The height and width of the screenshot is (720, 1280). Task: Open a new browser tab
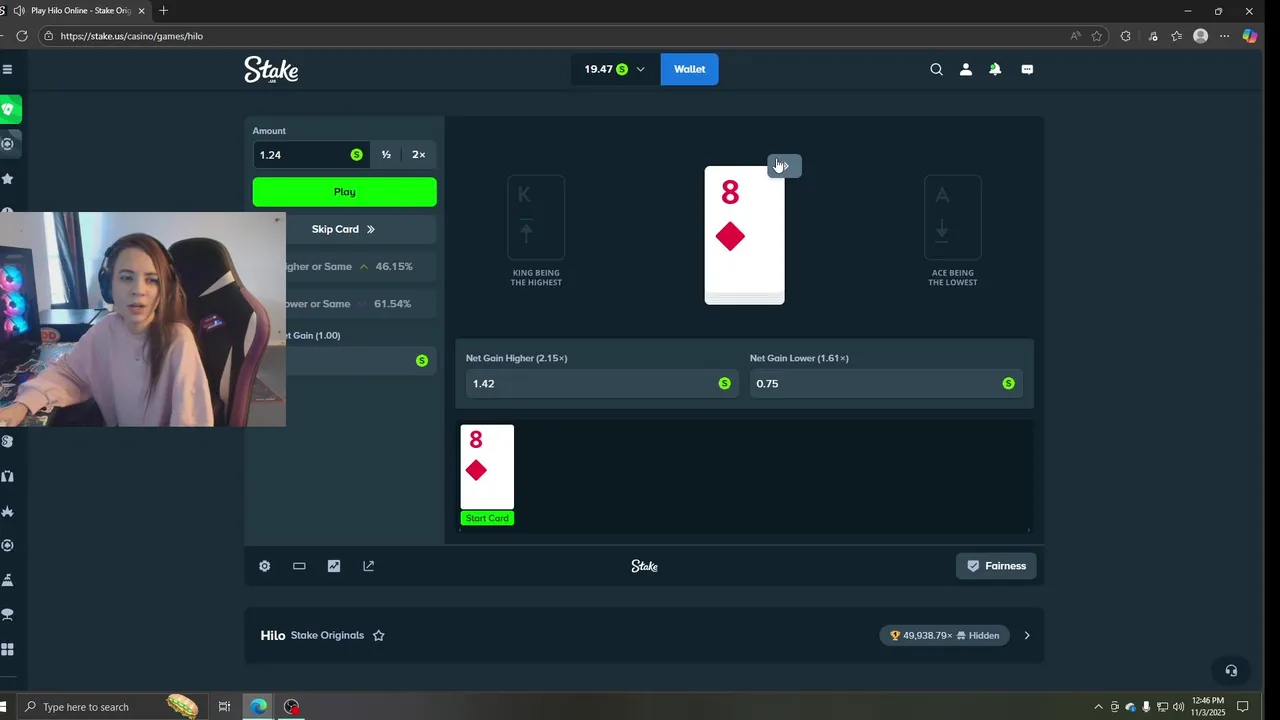164,11
